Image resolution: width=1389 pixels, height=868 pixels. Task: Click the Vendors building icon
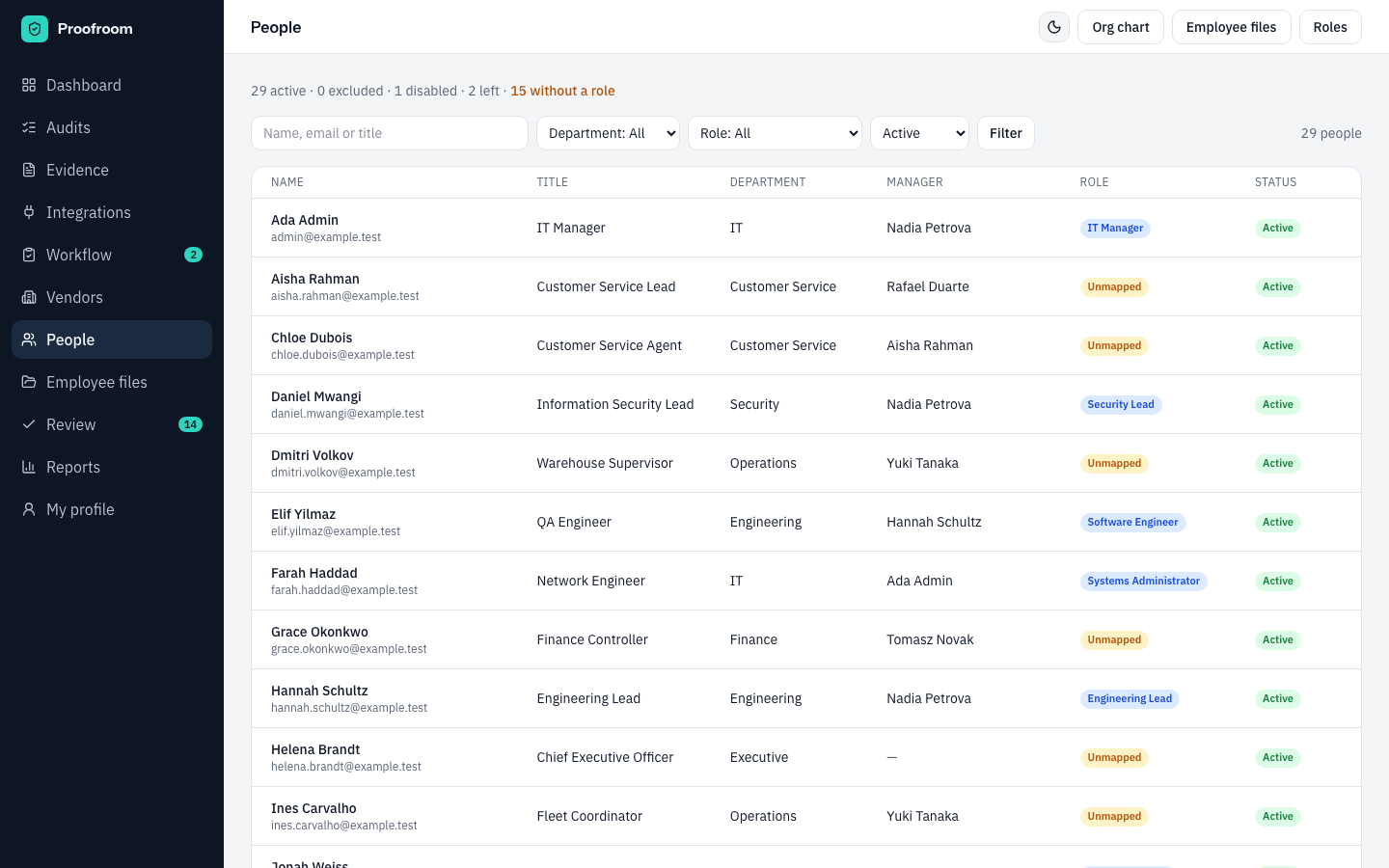click(29, 297)
